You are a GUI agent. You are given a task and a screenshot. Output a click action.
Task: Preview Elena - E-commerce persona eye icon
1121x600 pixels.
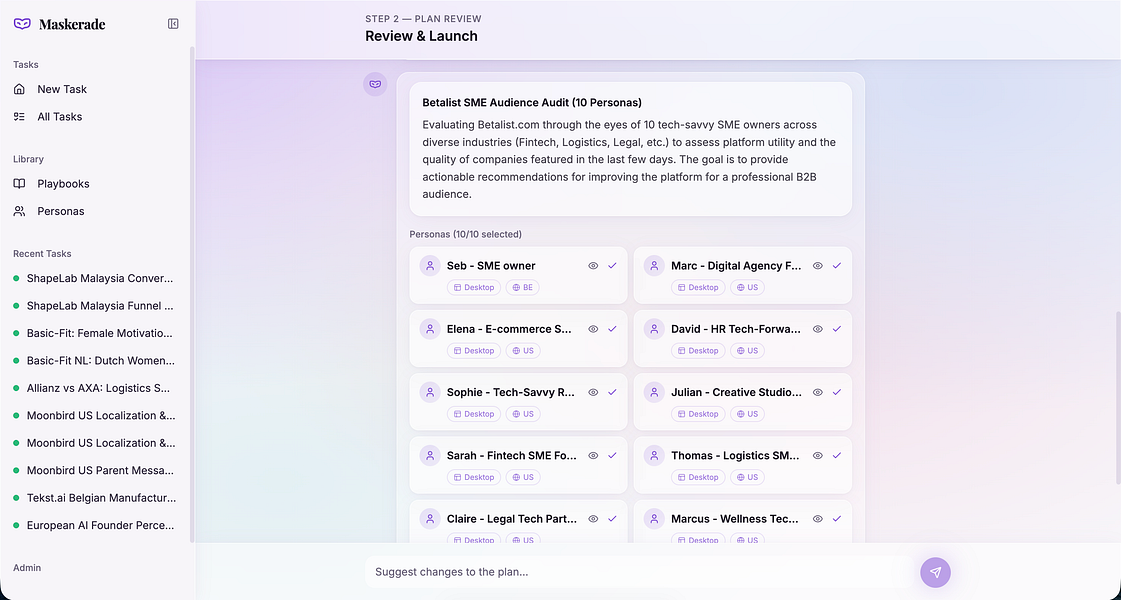593,329
